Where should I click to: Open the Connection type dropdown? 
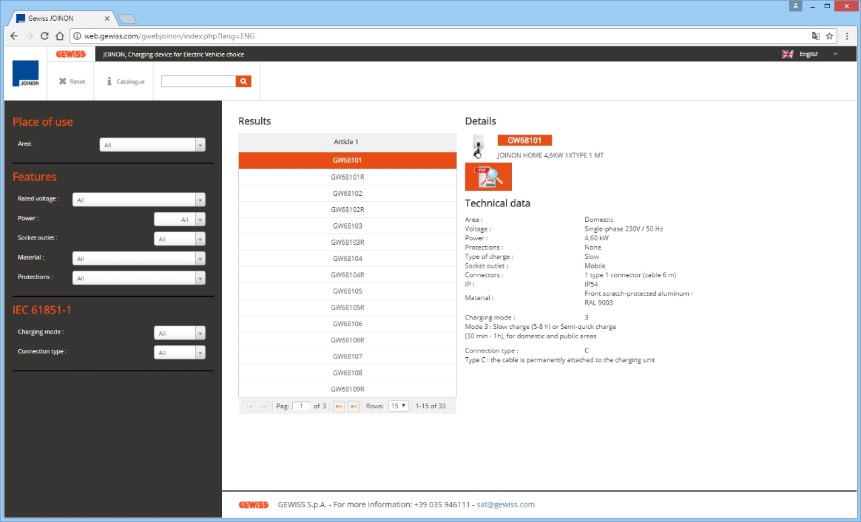[180, 352]
